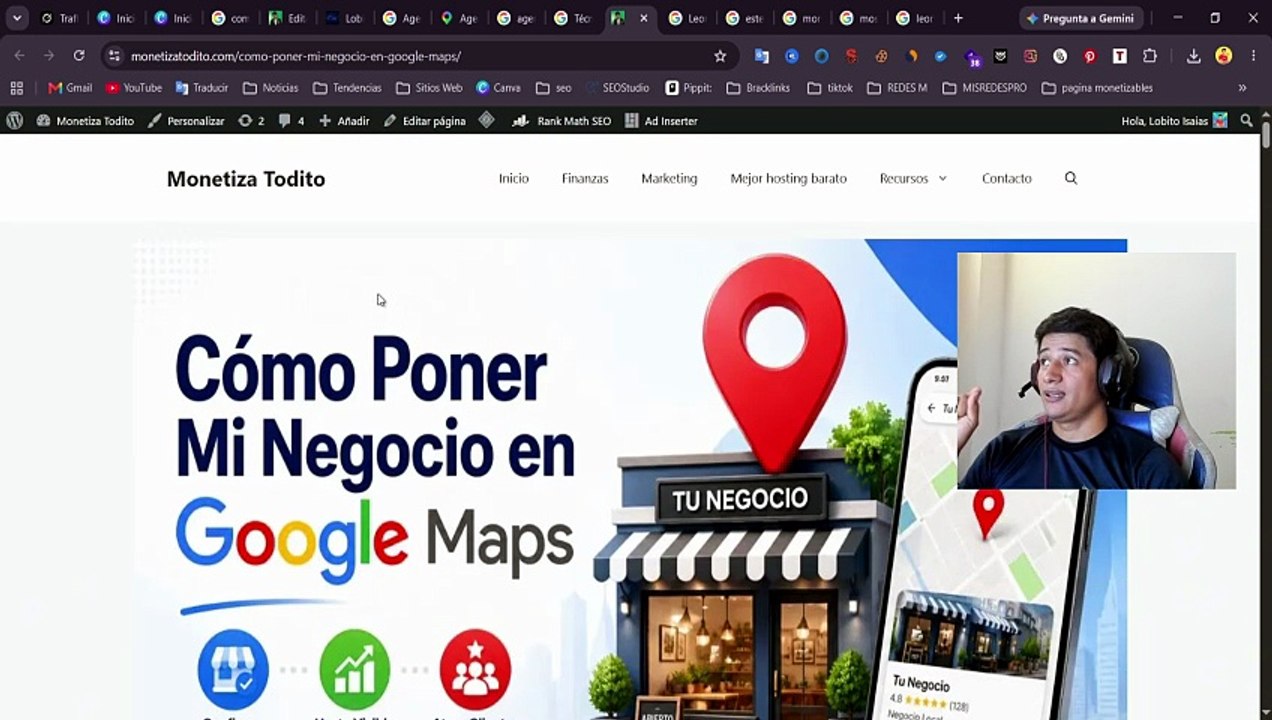Go back to the previous page

point(20,56)
